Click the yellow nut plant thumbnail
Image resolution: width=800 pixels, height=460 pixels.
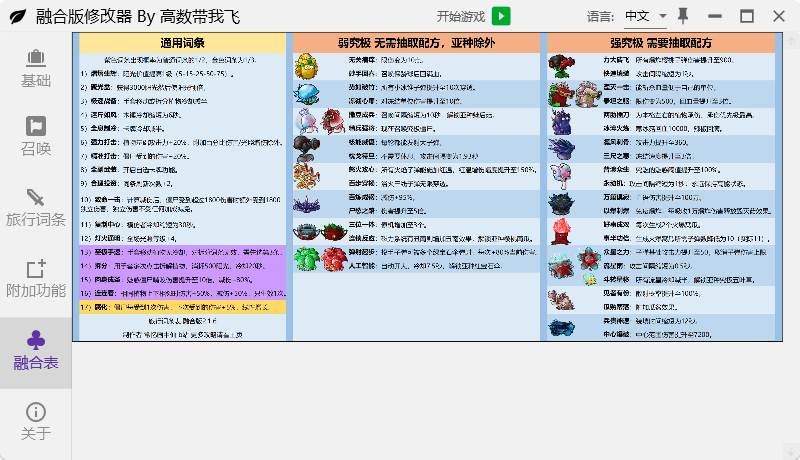[x=306, y=66]
